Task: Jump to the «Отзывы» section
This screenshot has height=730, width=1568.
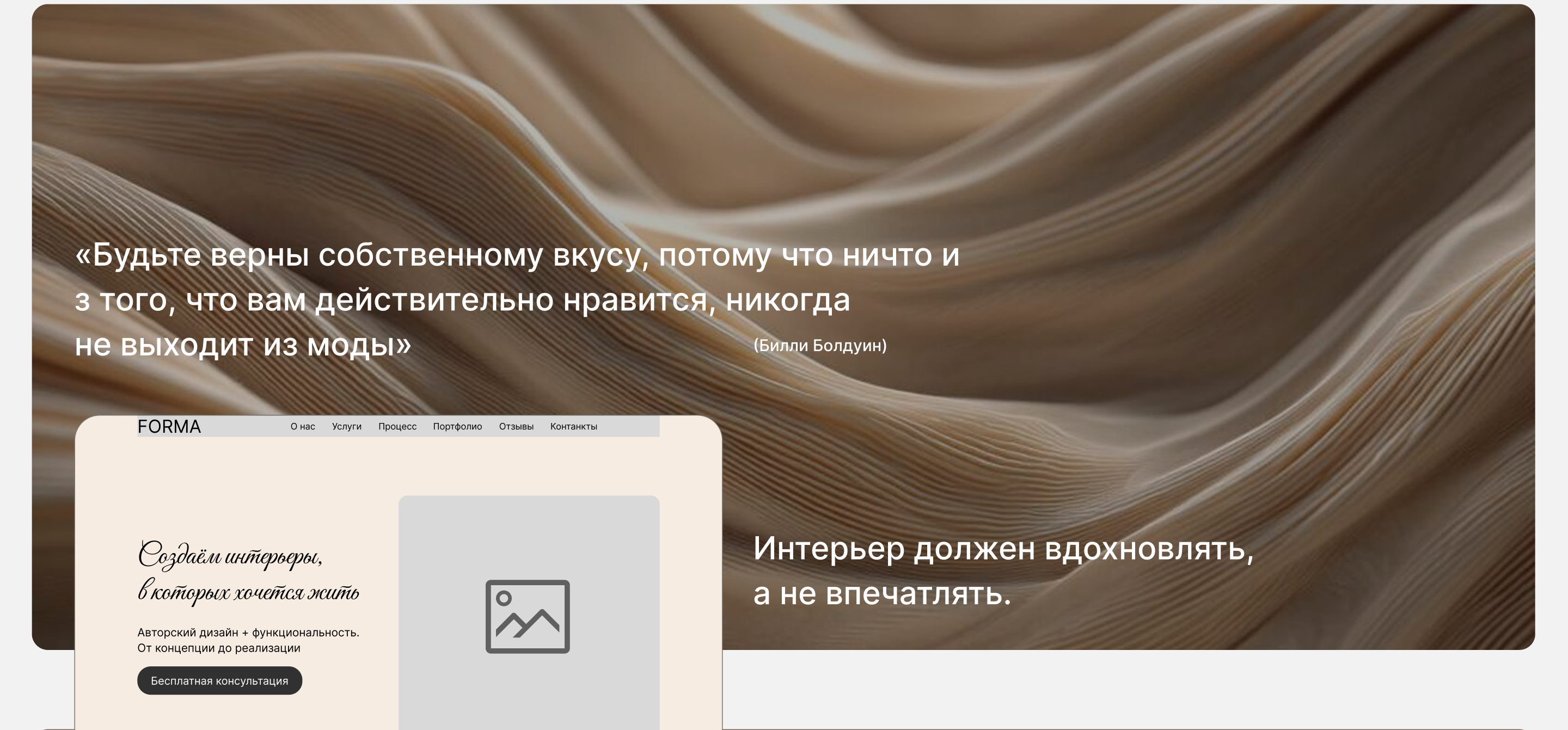Action: click(x=516, y=426)
